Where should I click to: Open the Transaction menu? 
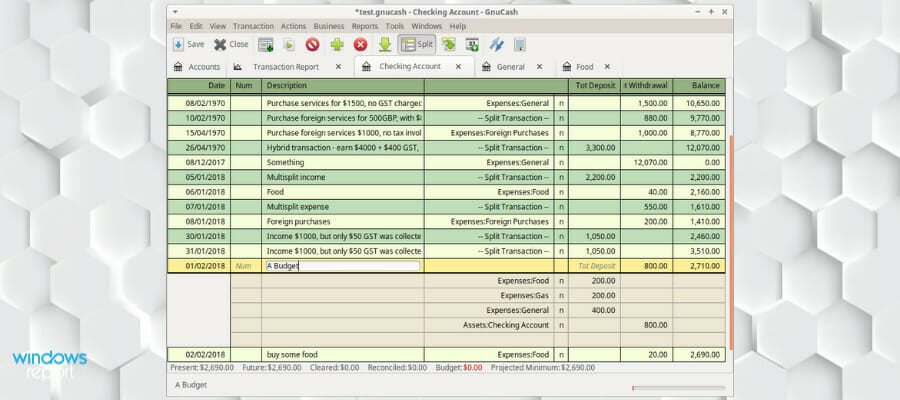tap(253, 26)
